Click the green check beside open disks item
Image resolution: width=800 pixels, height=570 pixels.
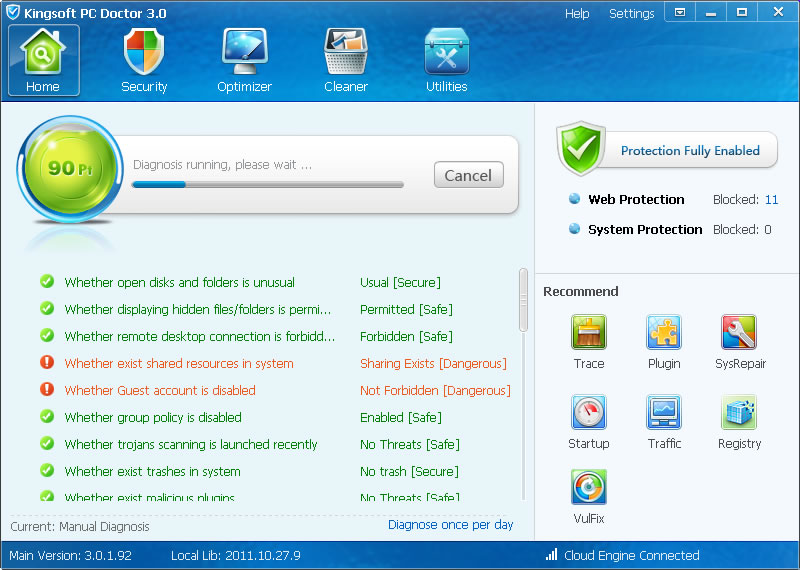[47, 281]
